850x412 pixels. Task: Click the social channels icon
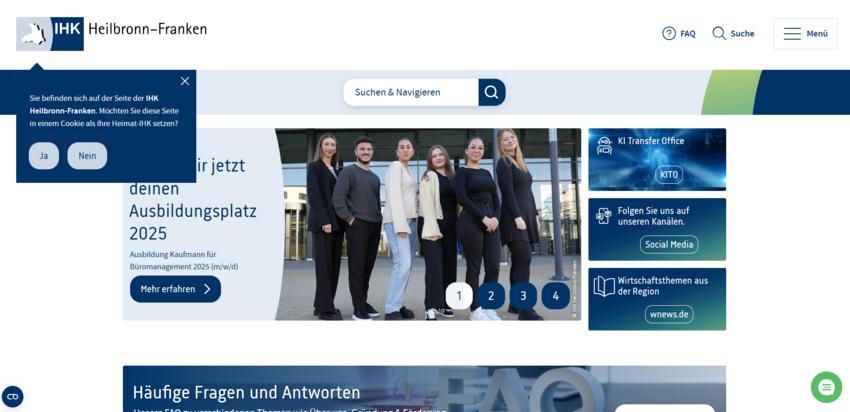tap(603, 215)
